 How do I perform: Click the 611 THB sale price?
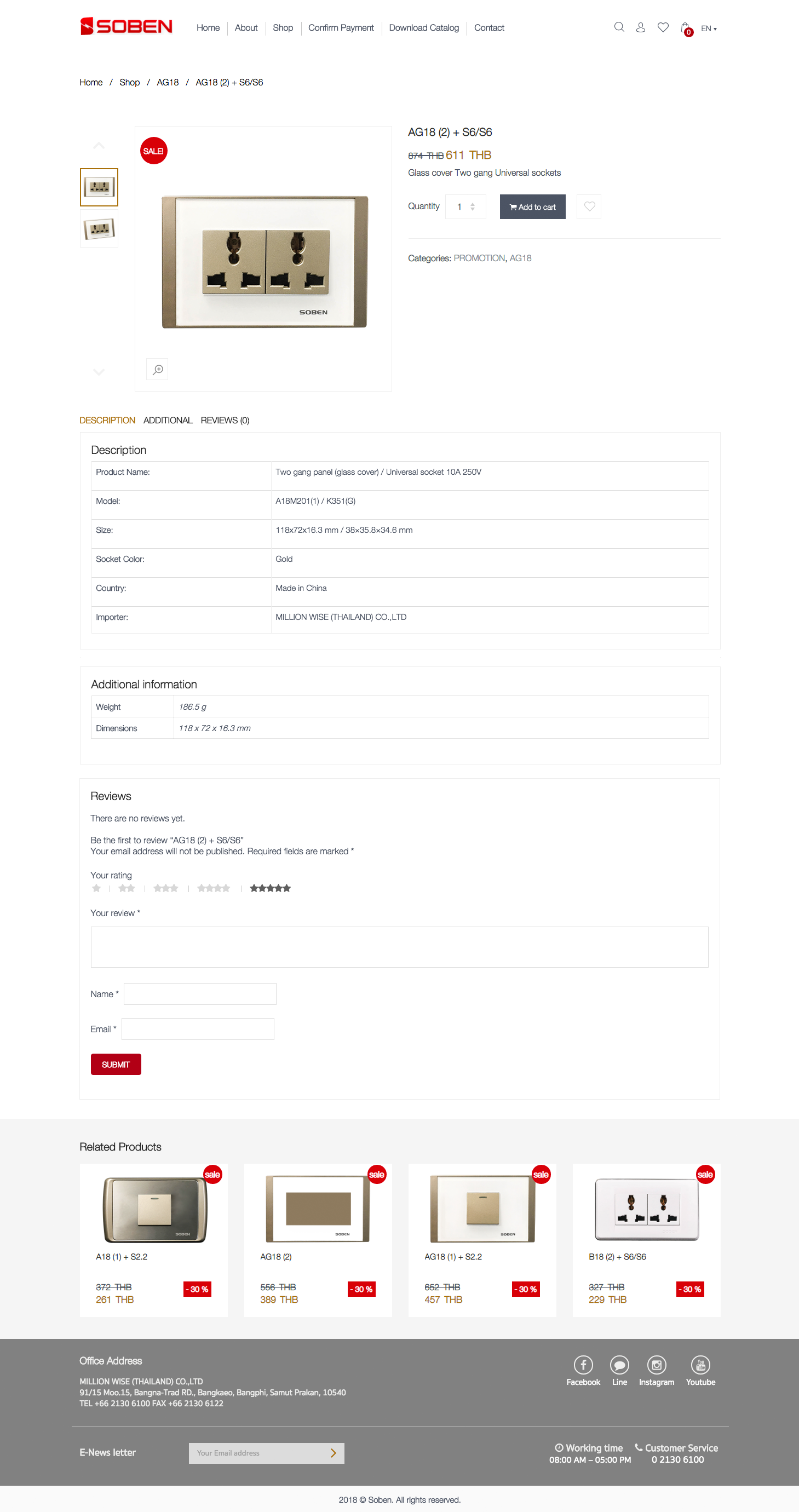point(468,155)
